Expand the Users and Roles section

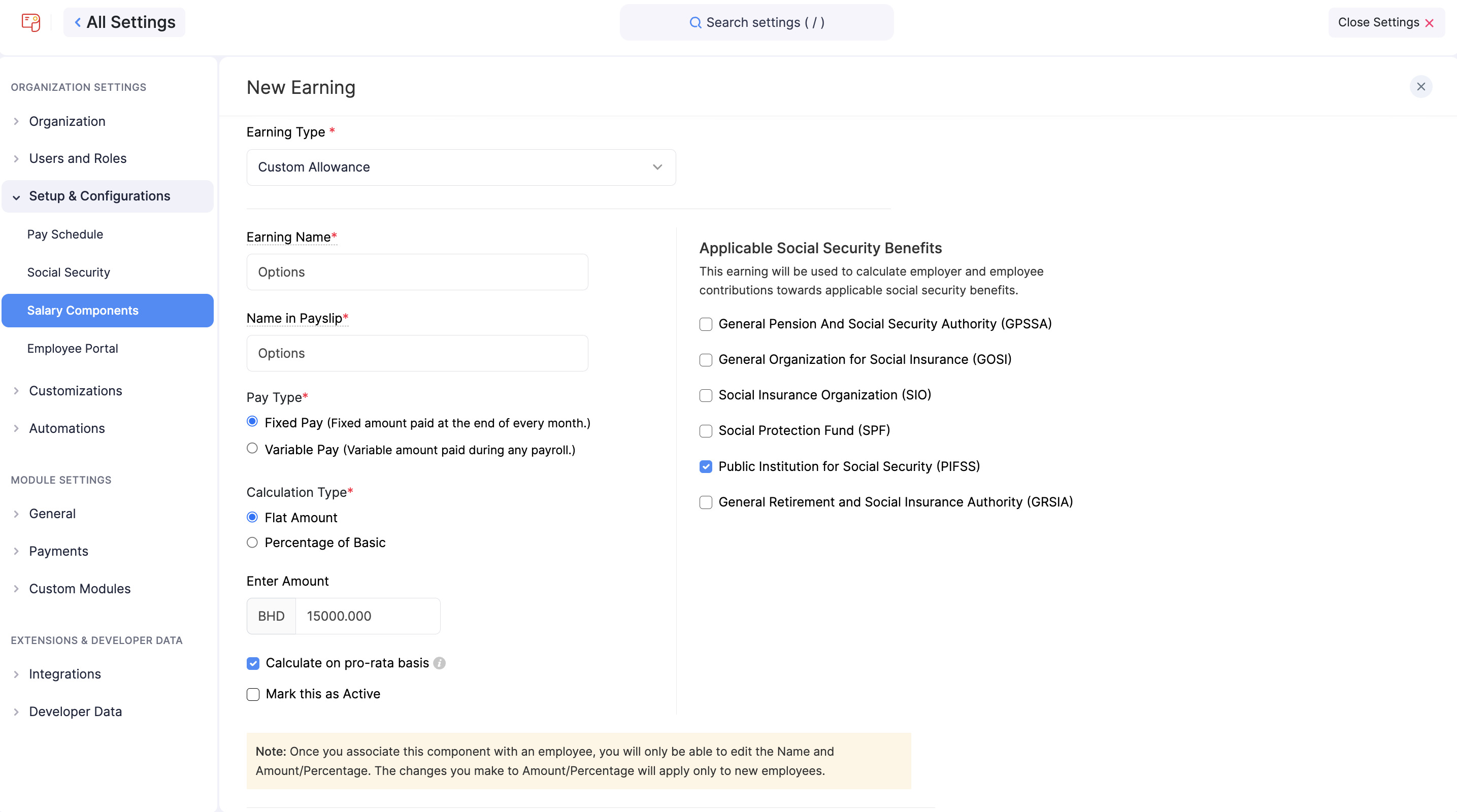click(78, 158)
